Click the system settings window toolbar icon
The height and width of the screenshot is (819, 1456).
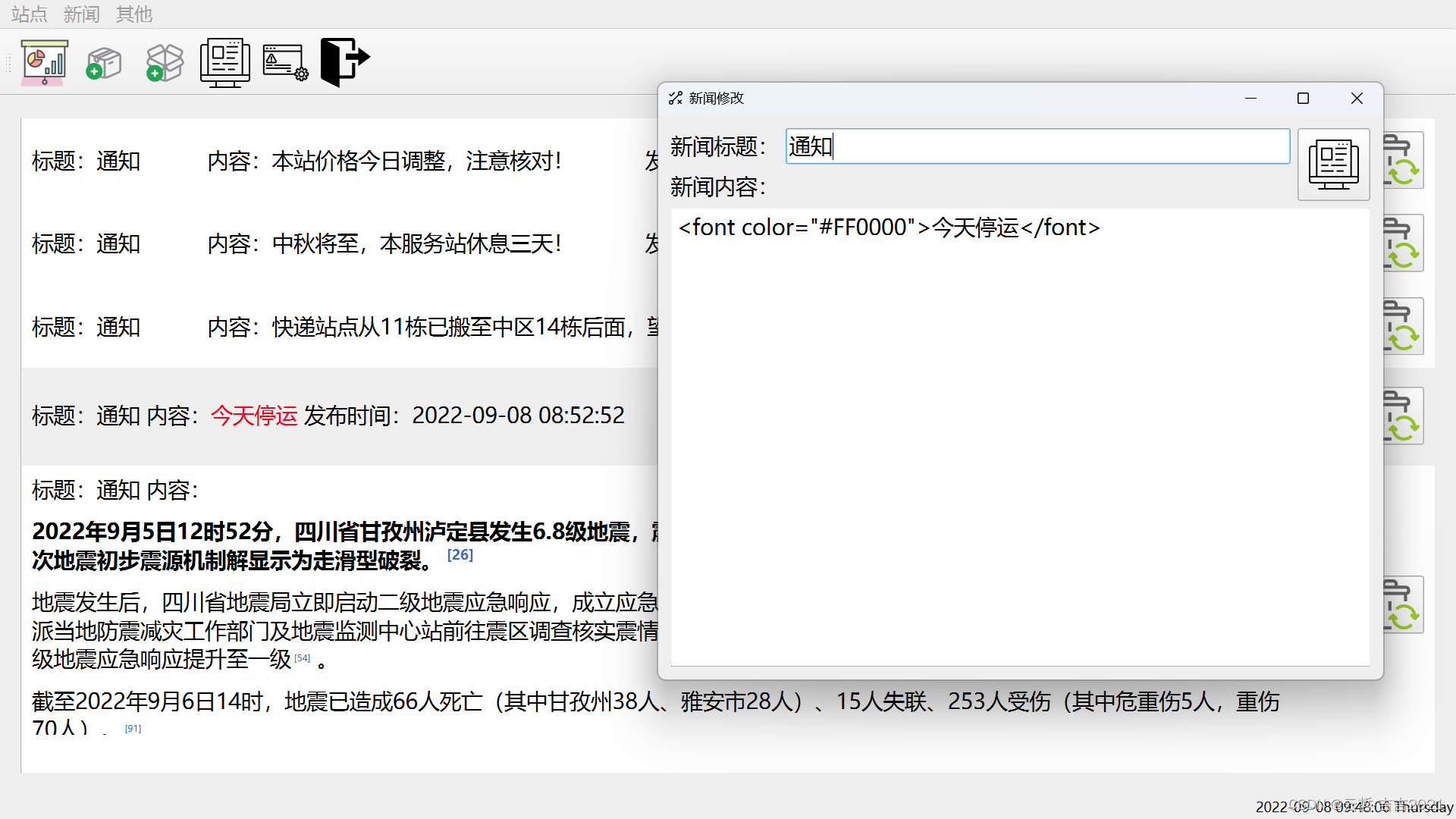pyautogui.click(x=285, y=63)
